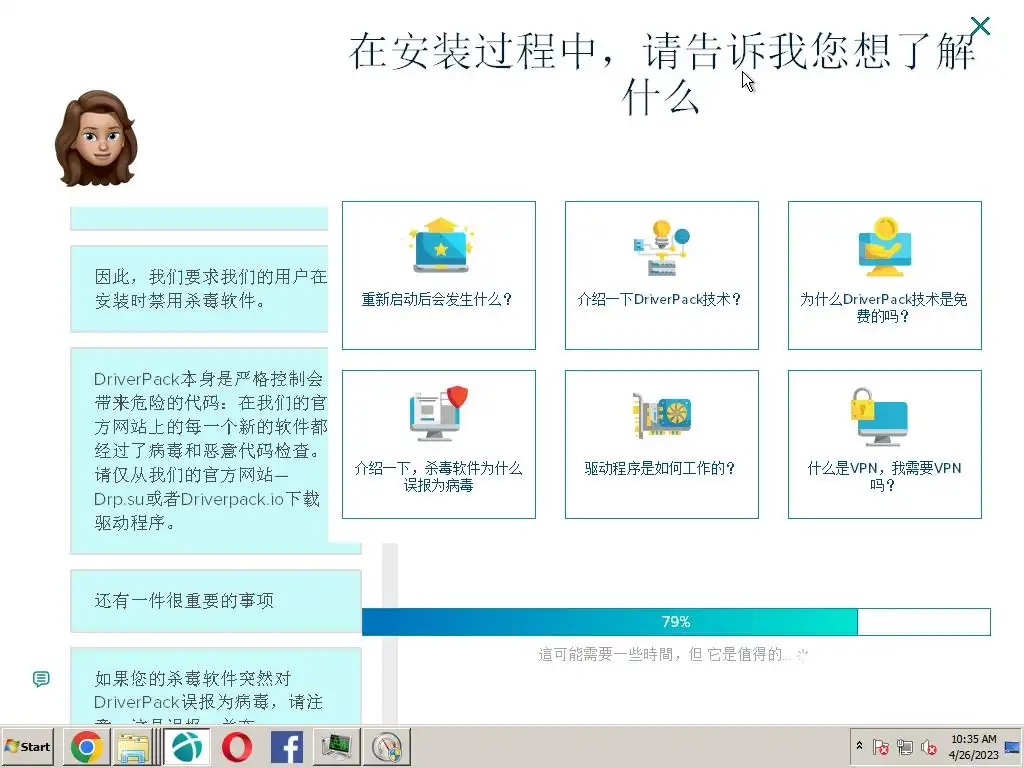
Task: Click the padlock VPN monitor icon
Action: pos(879,417)
